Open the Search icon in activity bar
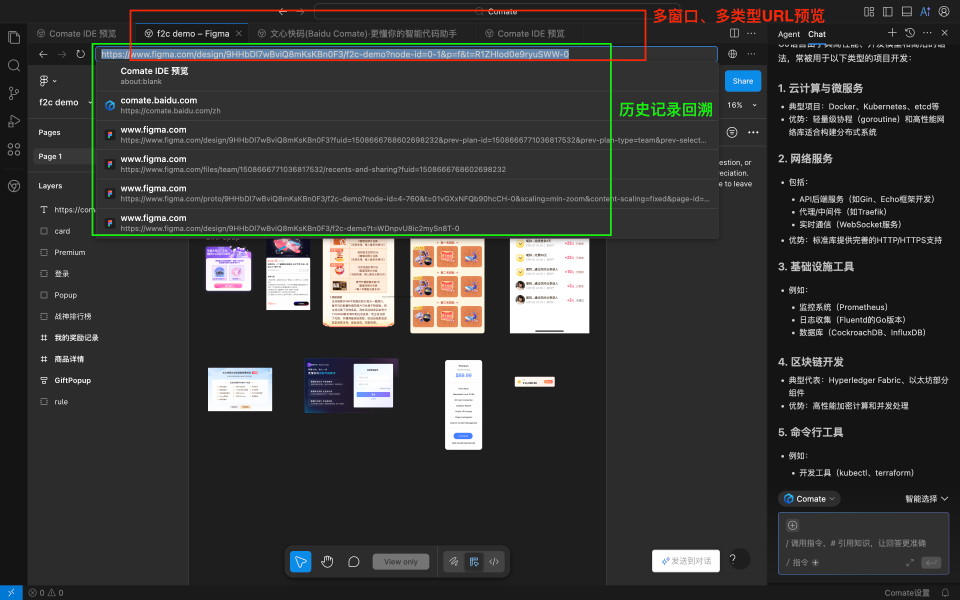 pyautogui.click(x=13, y=66)
